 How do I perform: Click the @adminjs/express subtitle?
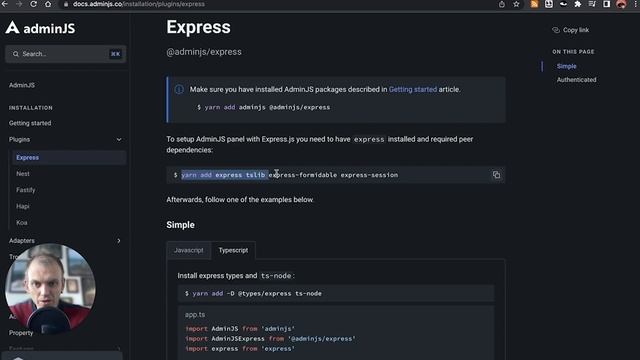coord(204,52)
